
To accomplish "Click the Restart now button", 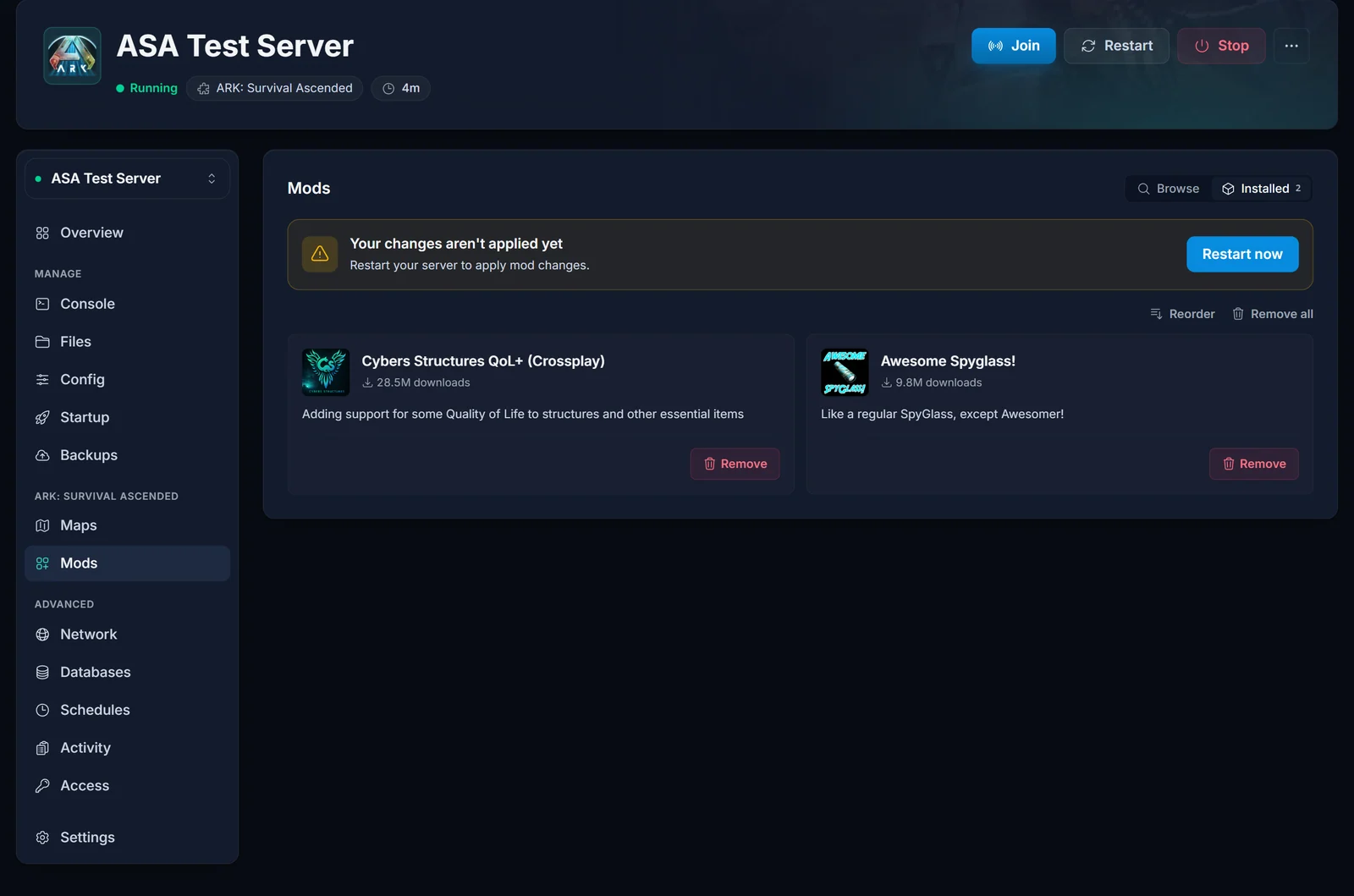I will tap(1242, 254).
